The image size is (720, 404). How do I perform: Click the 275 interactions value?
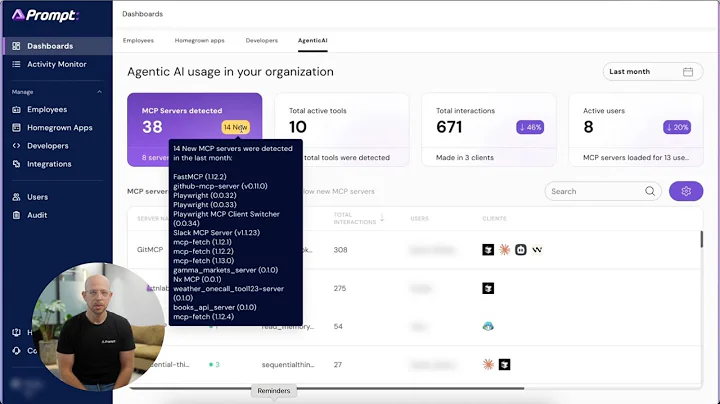click(340, 288)
